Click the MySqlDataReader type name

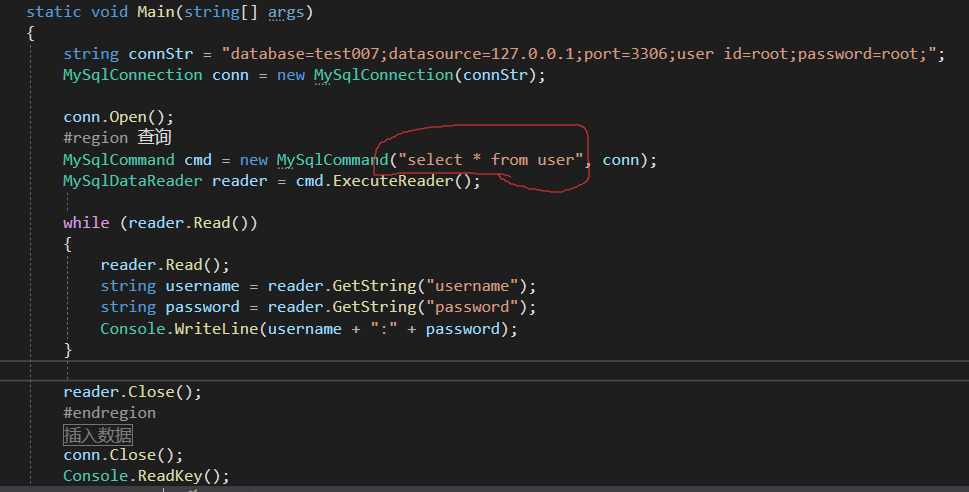(132, 180)
